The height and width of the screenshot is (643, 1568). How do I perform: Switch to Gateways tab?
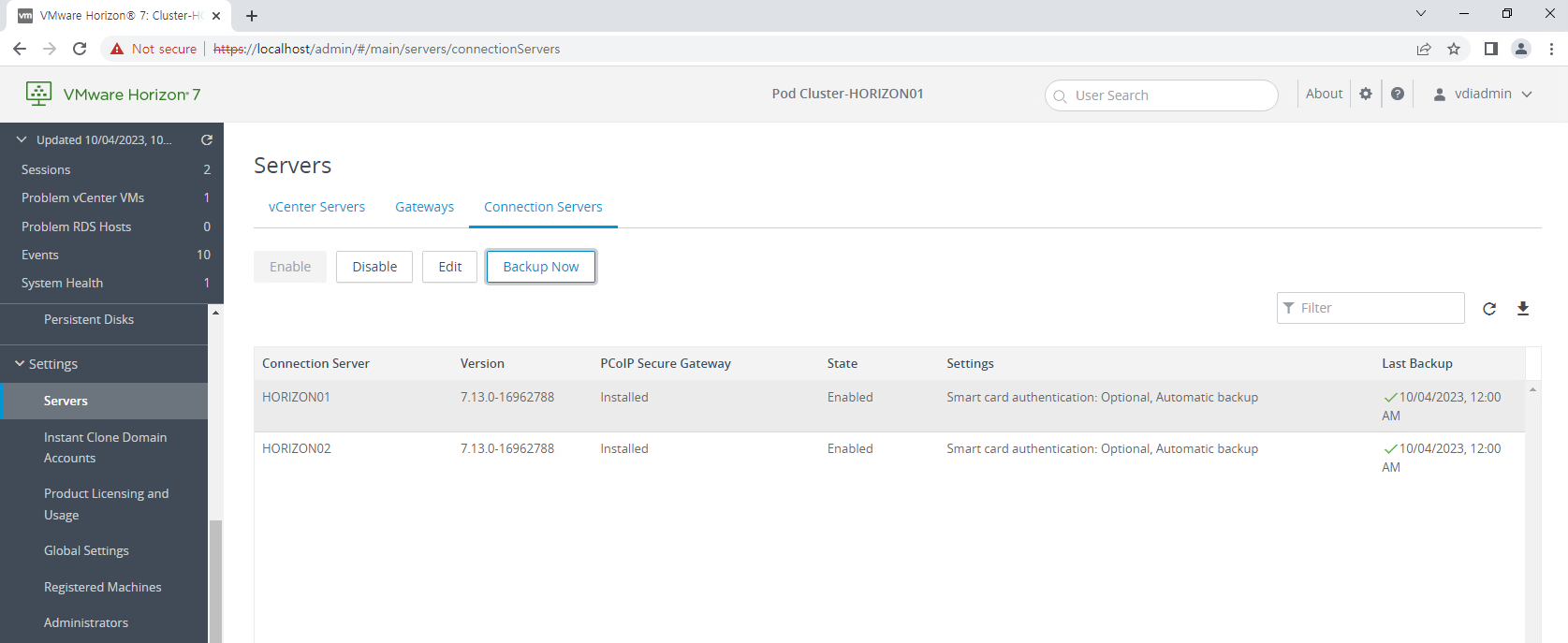[x=424, y=207]
